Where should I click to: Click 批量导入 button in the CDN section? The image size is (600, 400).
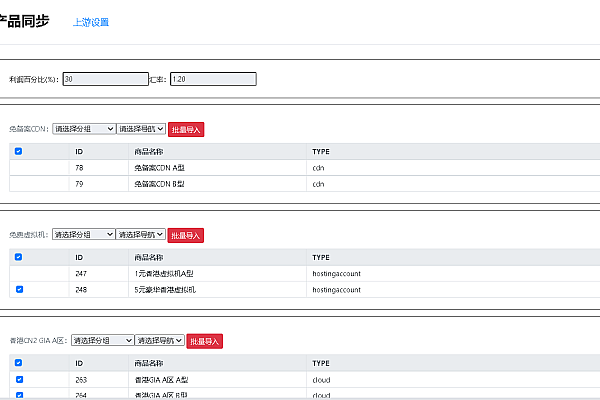(x=186, y=129)
